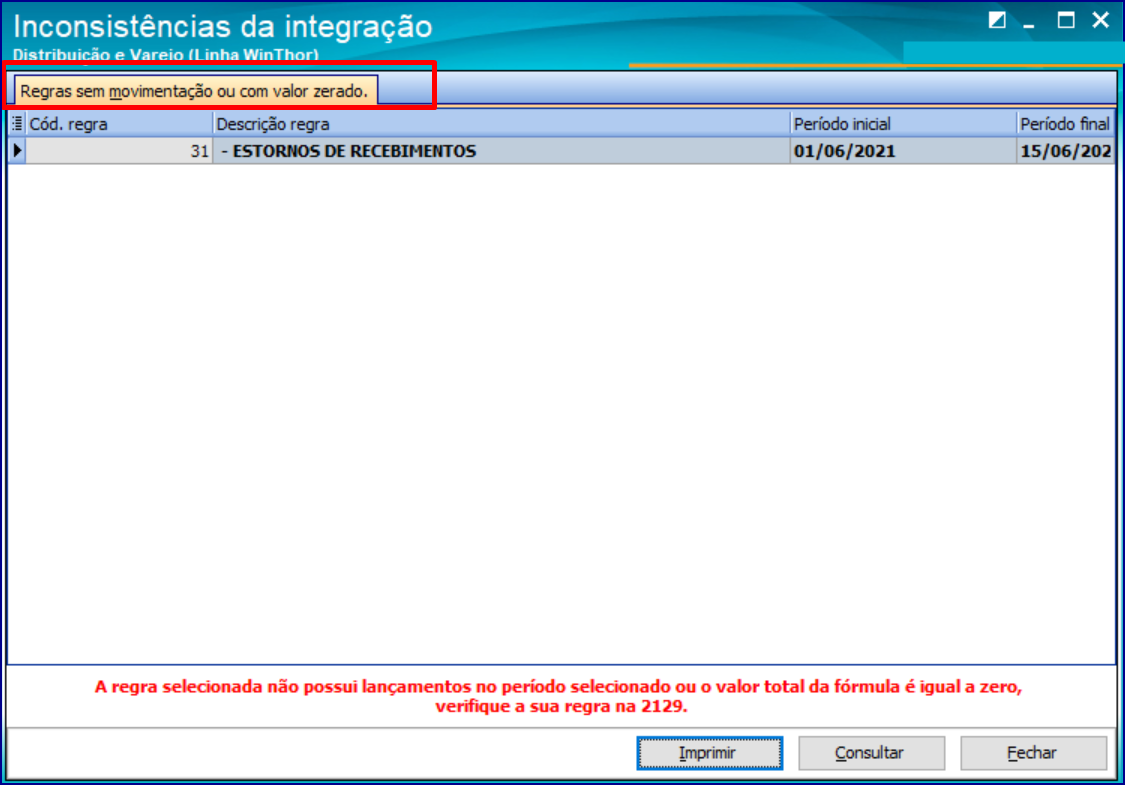
Task: Open the 'Regras sem movimentação ou com valor zerado' tab
Action: coord(195,91)
